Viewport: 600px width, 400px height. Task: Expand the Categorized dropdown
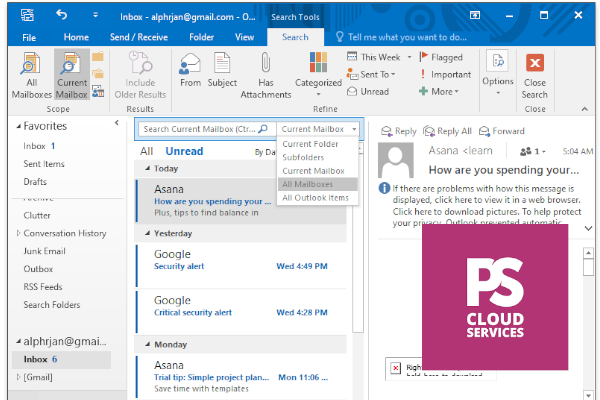pyautogui.click(x=318, y=84)
